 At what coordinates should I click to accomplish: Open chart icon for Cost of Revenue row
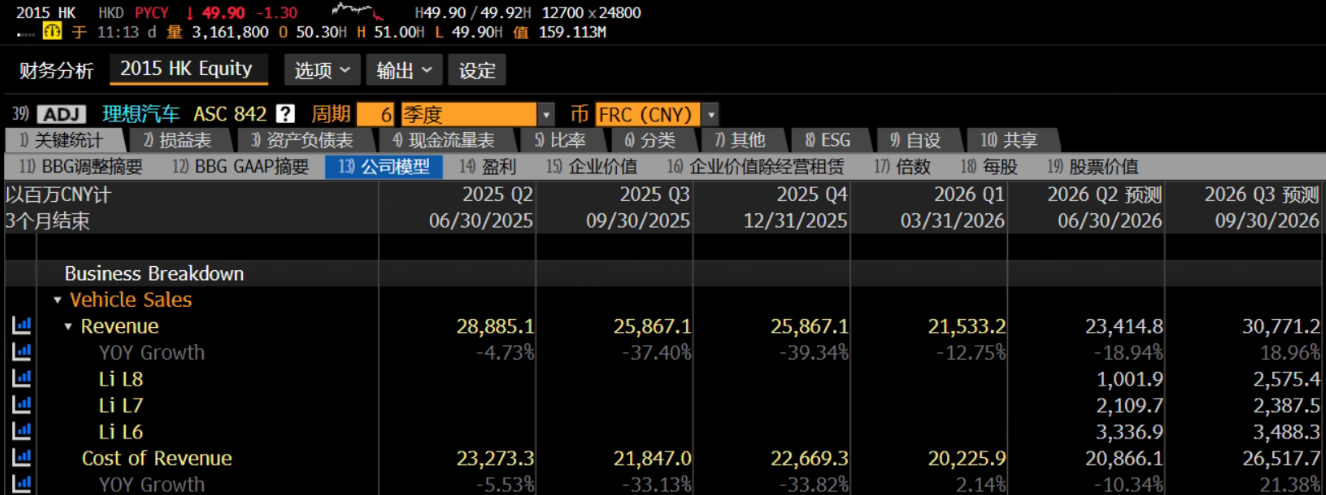coord(21,458)
